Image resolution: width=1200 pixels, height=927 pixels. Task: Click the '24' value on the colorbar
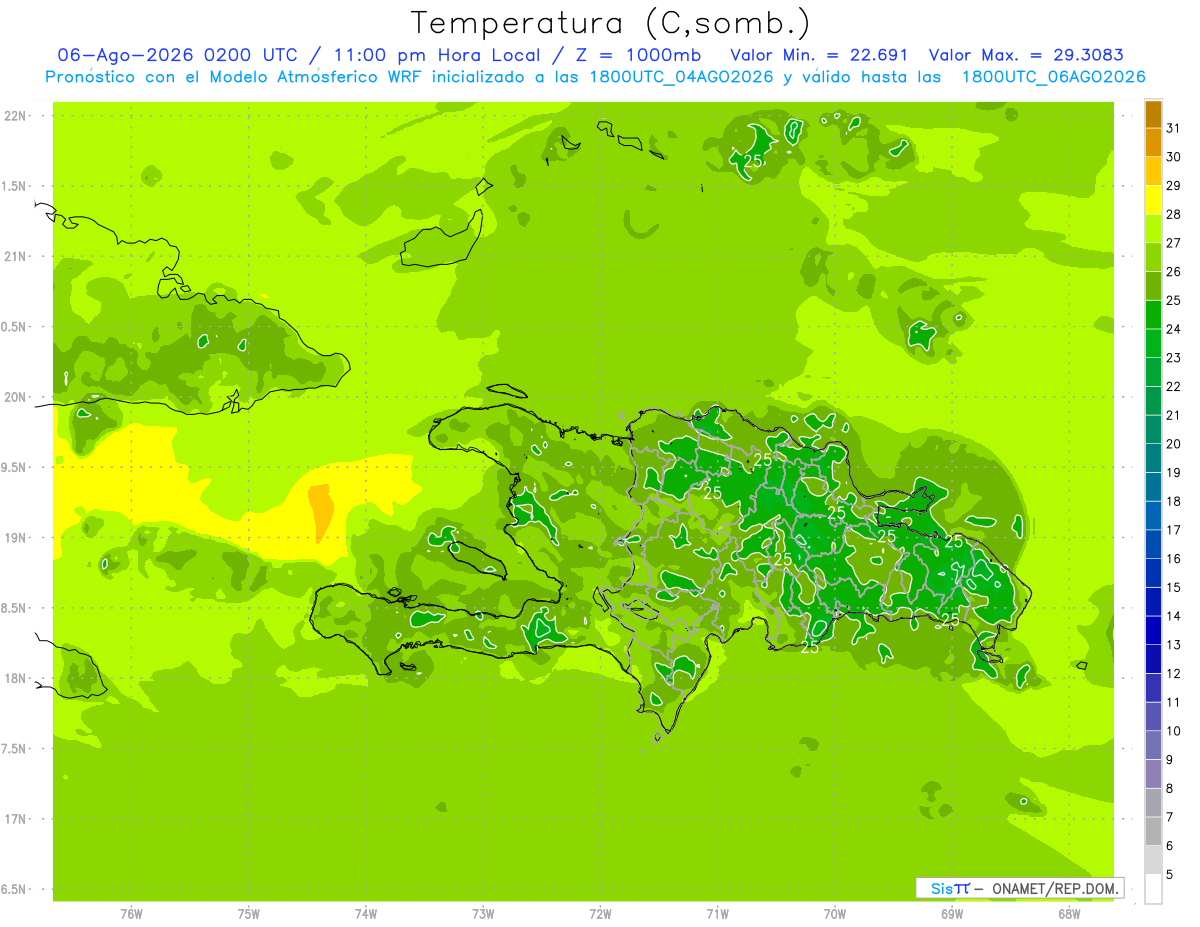[1174, 329]
